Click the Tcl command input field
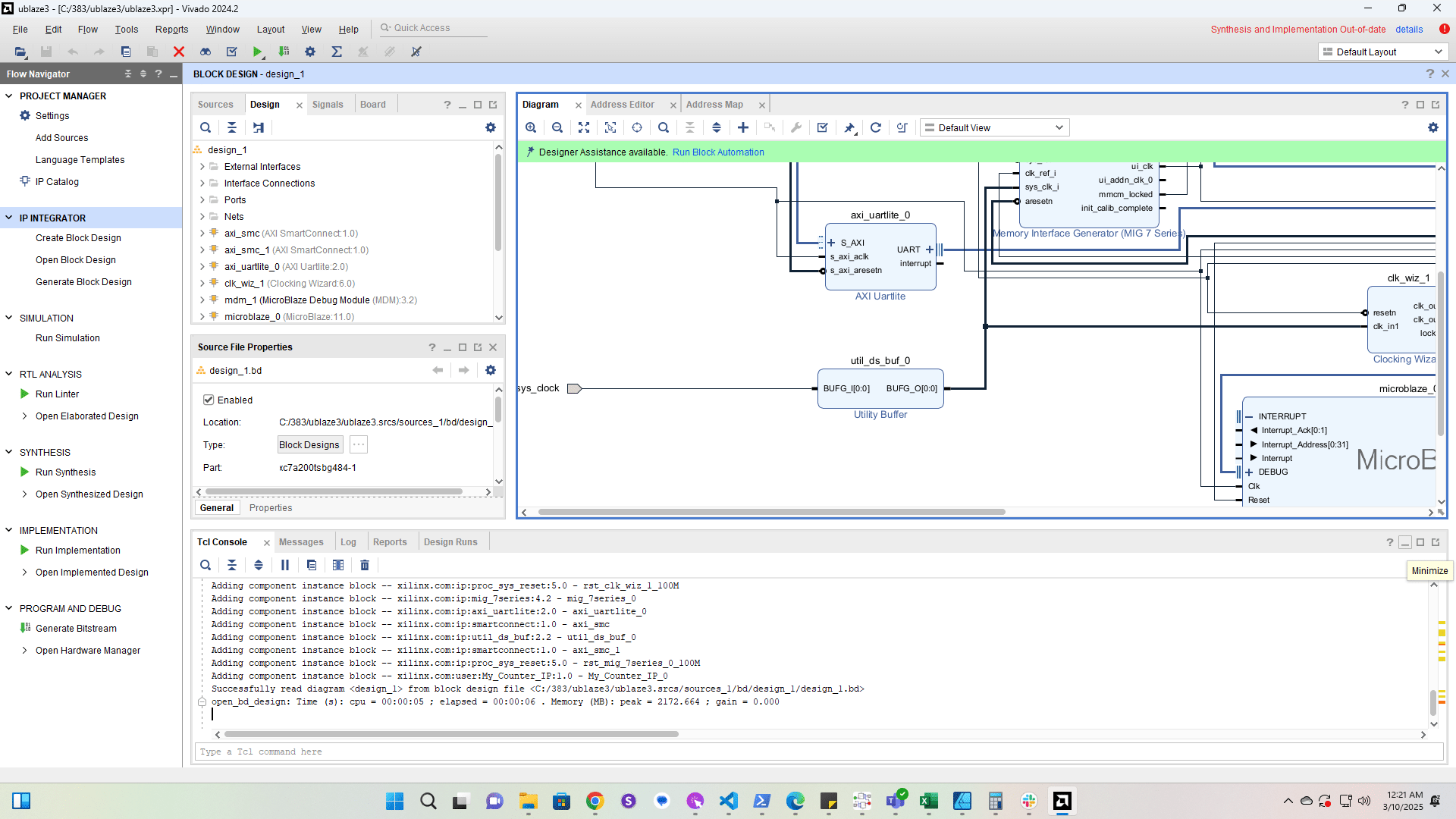Image resolution: width=1456 pixels, height=819 pixels. coord(819,752)
